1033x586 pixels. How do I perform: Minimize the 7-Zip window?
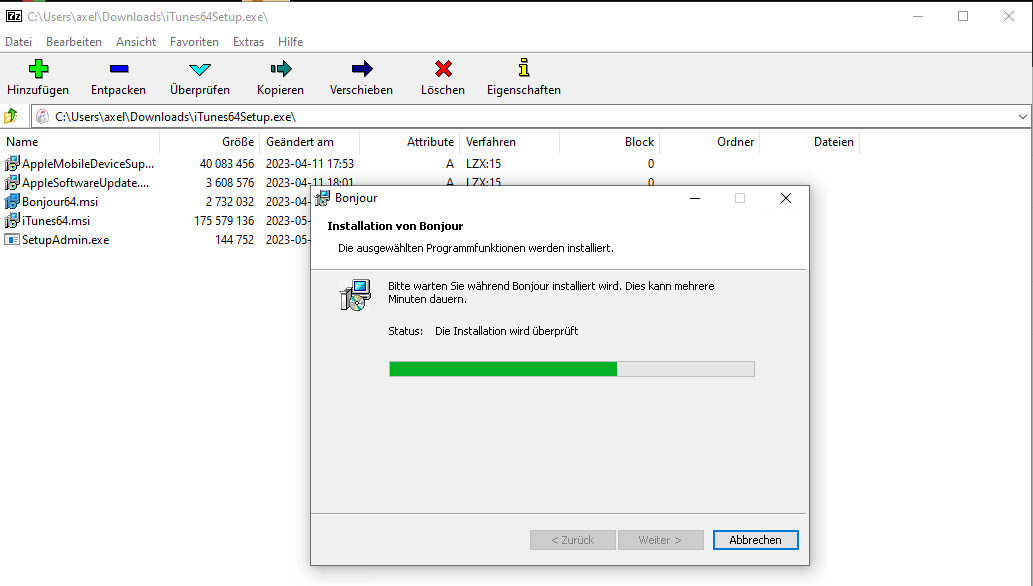918,16
